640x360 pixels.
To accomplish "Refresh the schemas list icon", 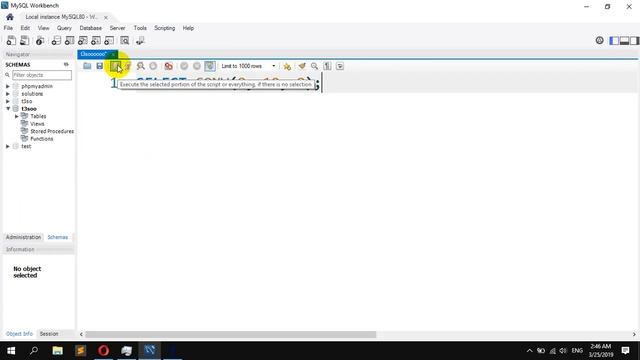I will [66, 64].
